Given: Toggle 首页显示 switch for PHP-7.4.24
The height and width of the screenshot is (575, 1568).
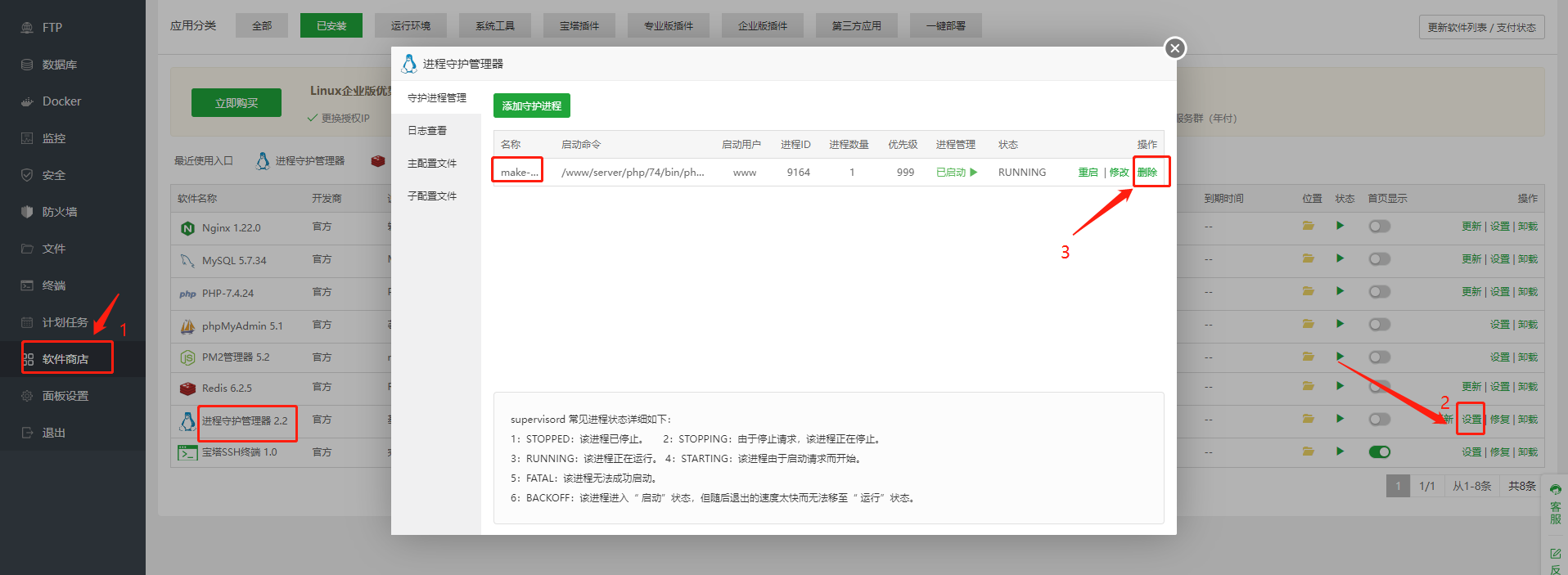Looking at the screenshot, I should coord(1379,292).
